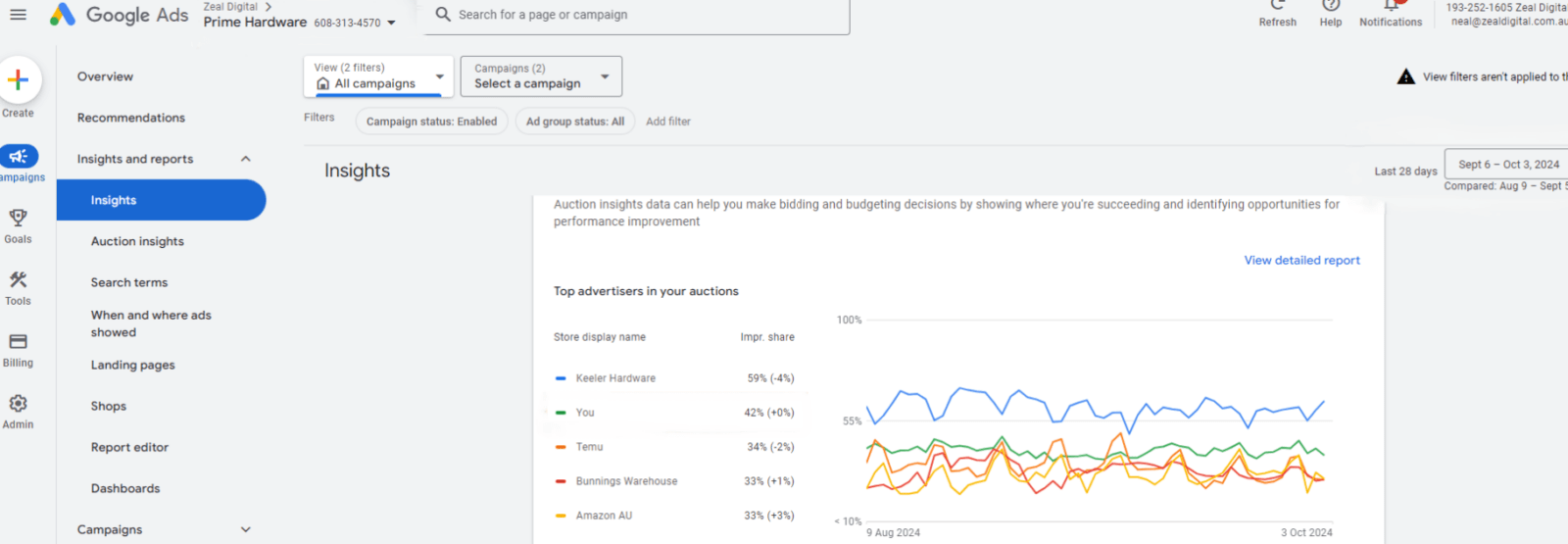Open the Notifications bell
The image size is (1568, 544).
1391,5
